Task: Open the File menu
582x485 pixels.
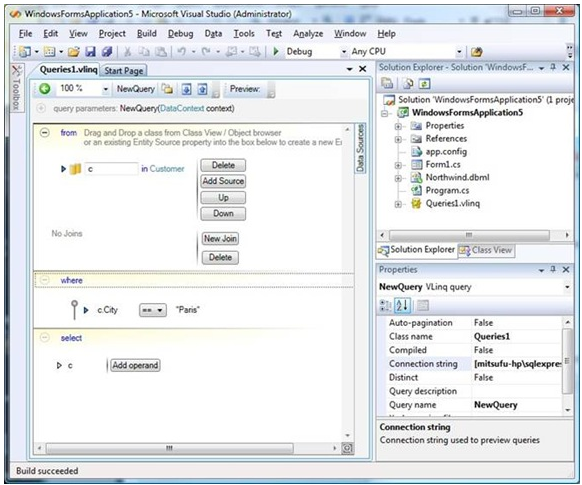Action: click(x=25, y=34)
